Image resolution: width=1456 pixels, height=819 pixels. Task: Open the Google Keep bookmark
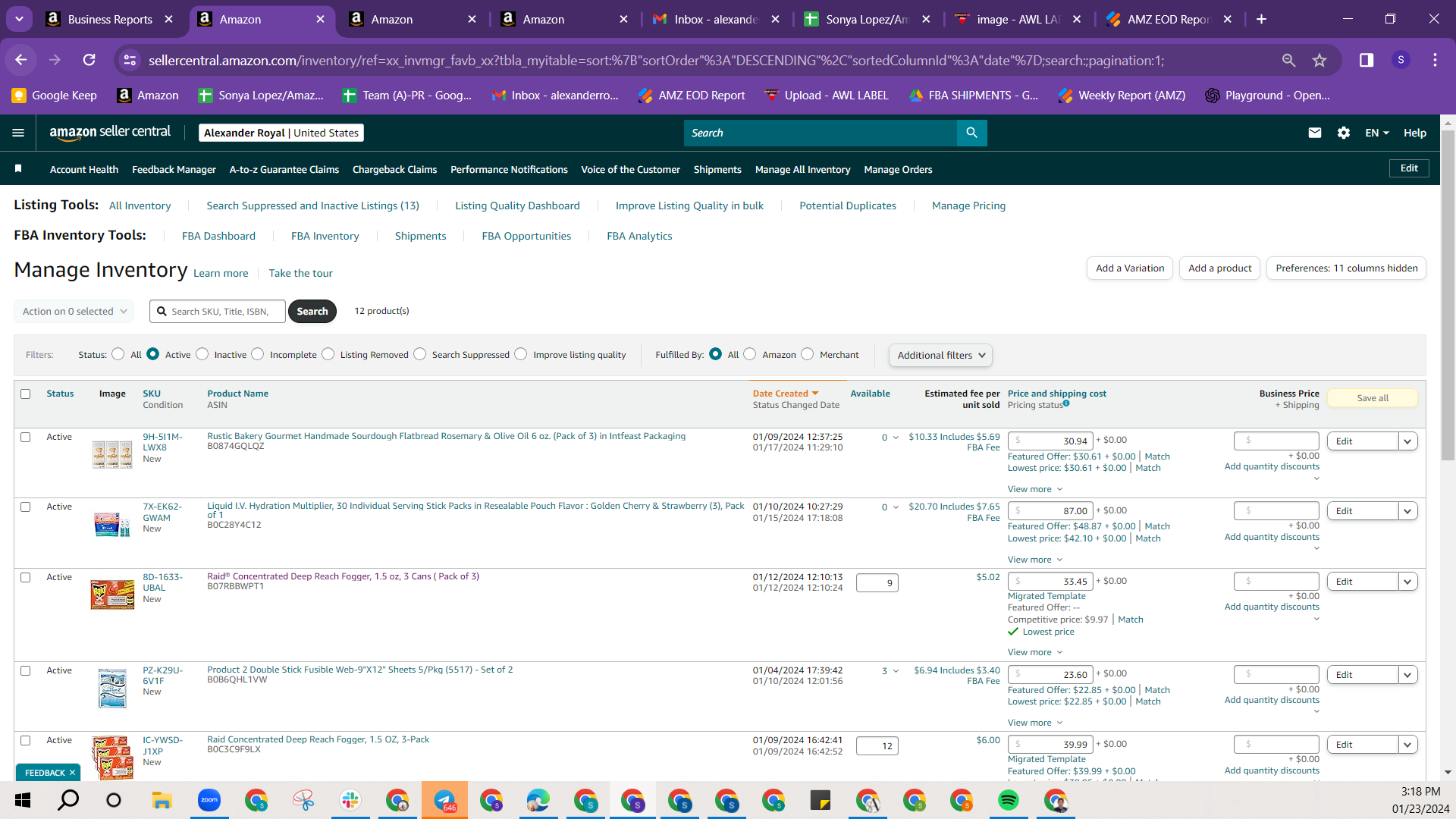point(55,96)
